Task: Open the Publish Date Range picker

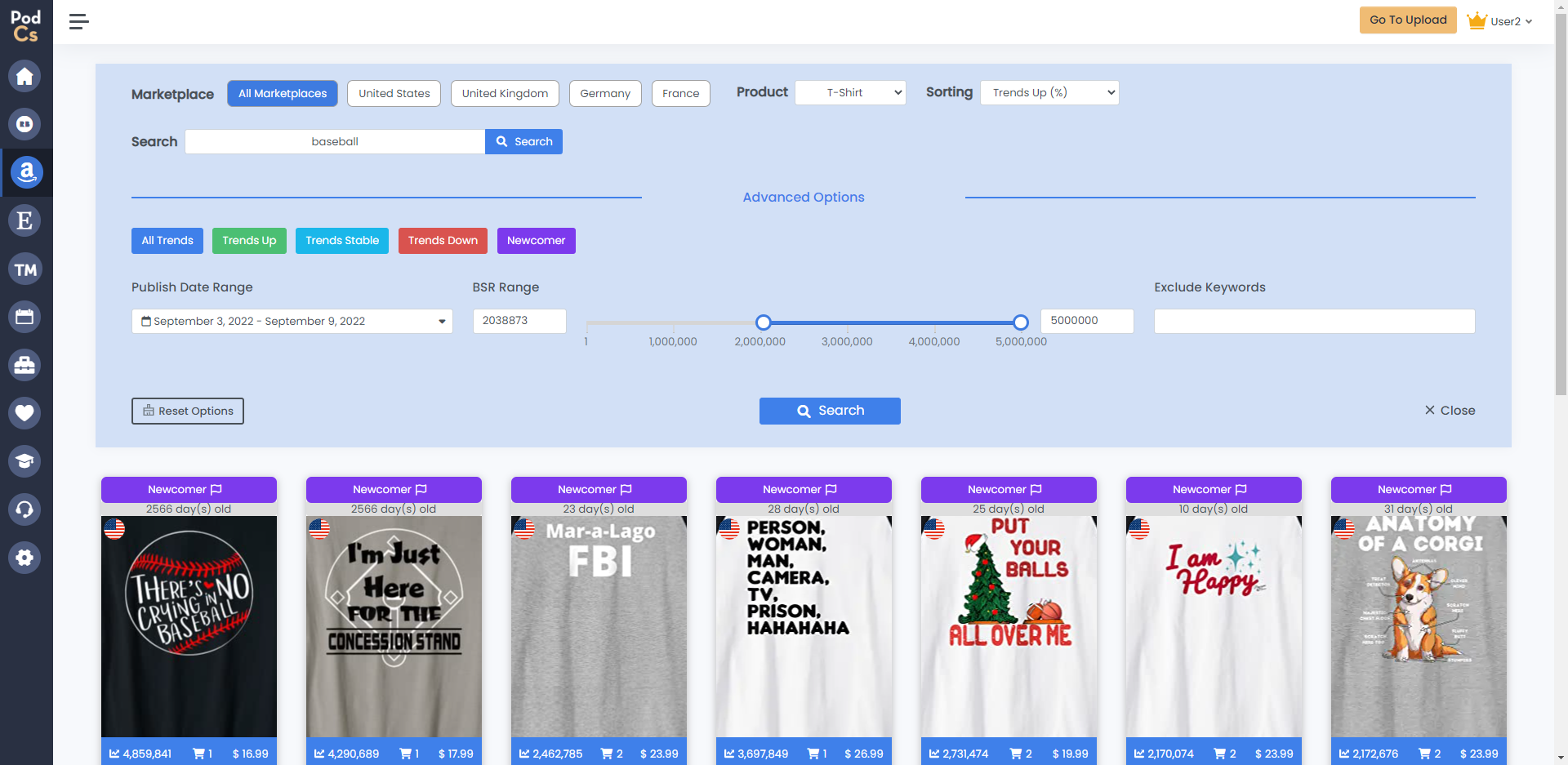Action: coord(292,321)
